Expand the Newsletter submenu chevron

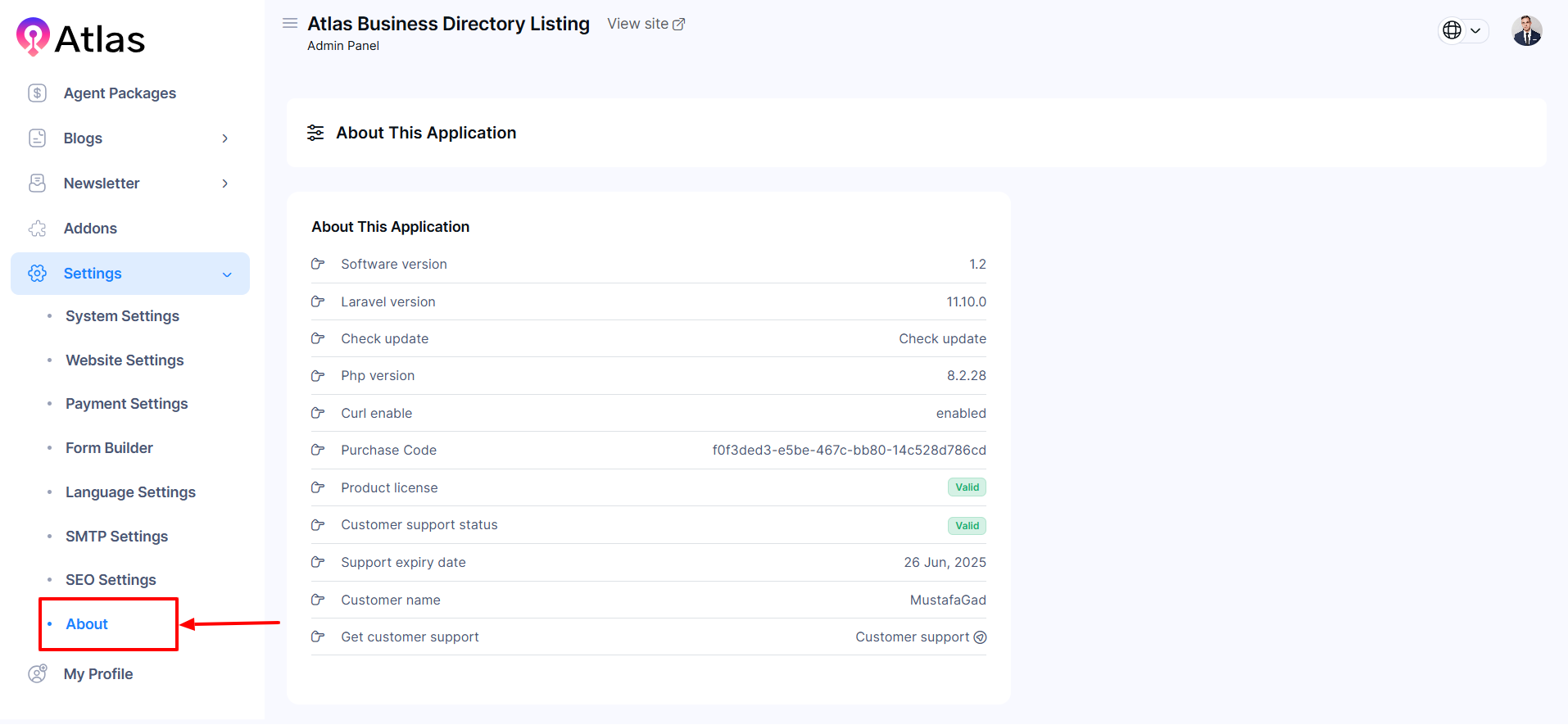click(x=224, y=184)
